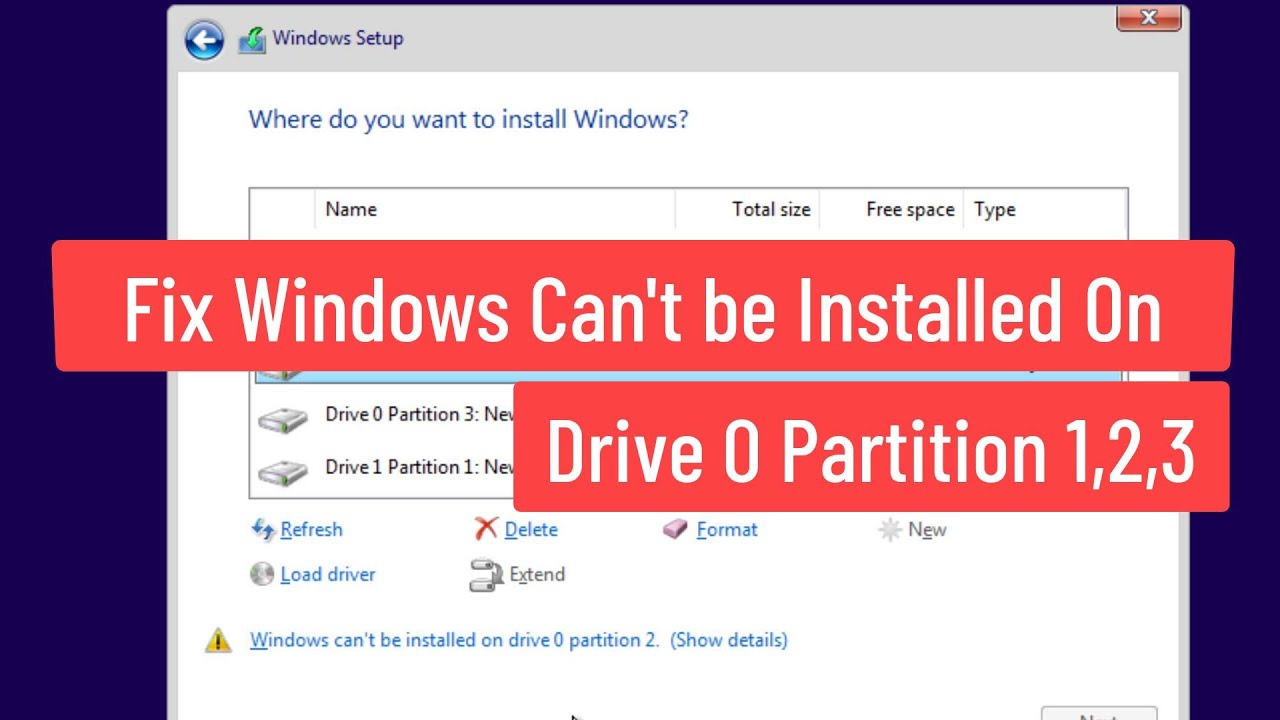Go back using the blue arrow button
Screen dimensions: 1280x720
pos(204,40)
